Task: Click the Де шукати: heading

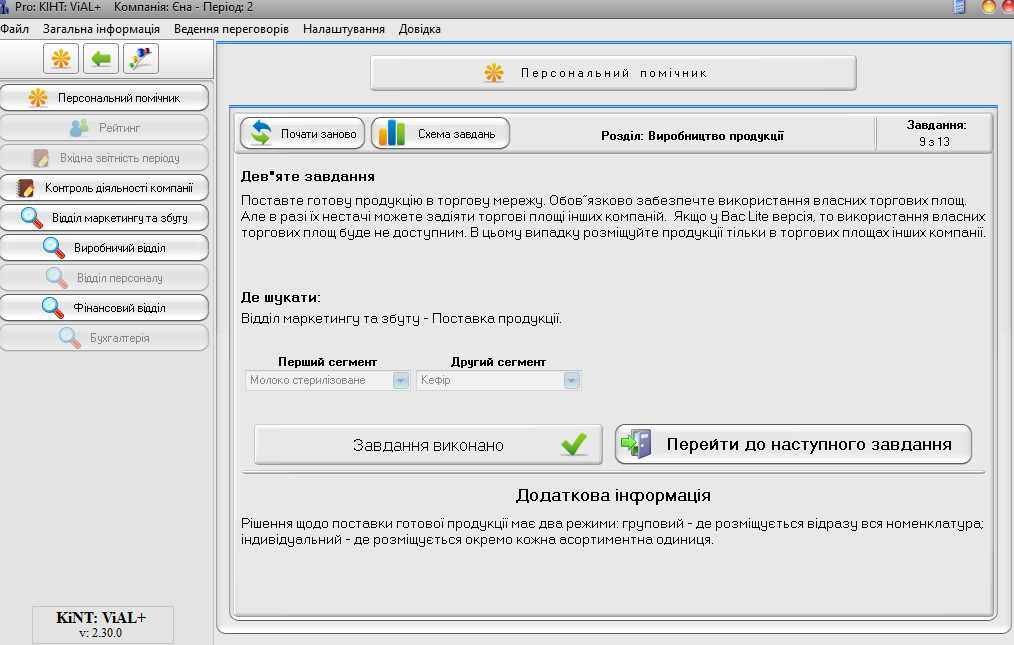Action: [281, 298]
